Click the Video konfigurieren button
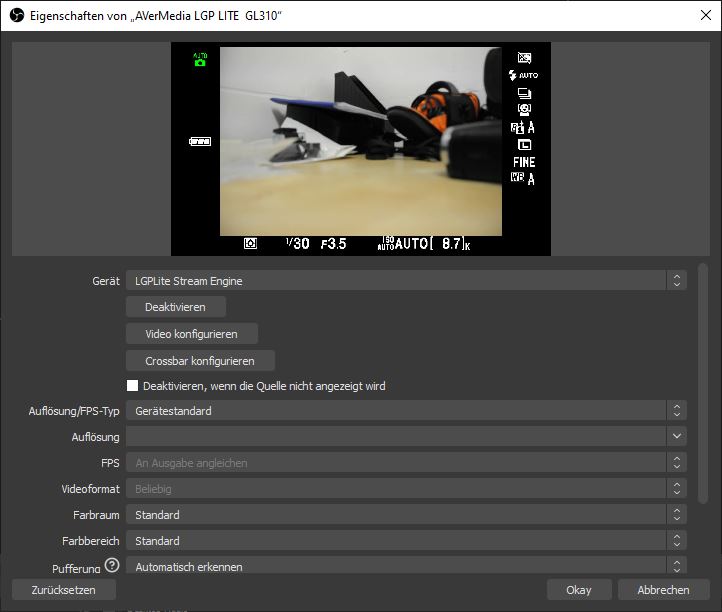722x612 pixels. [192, 334]
